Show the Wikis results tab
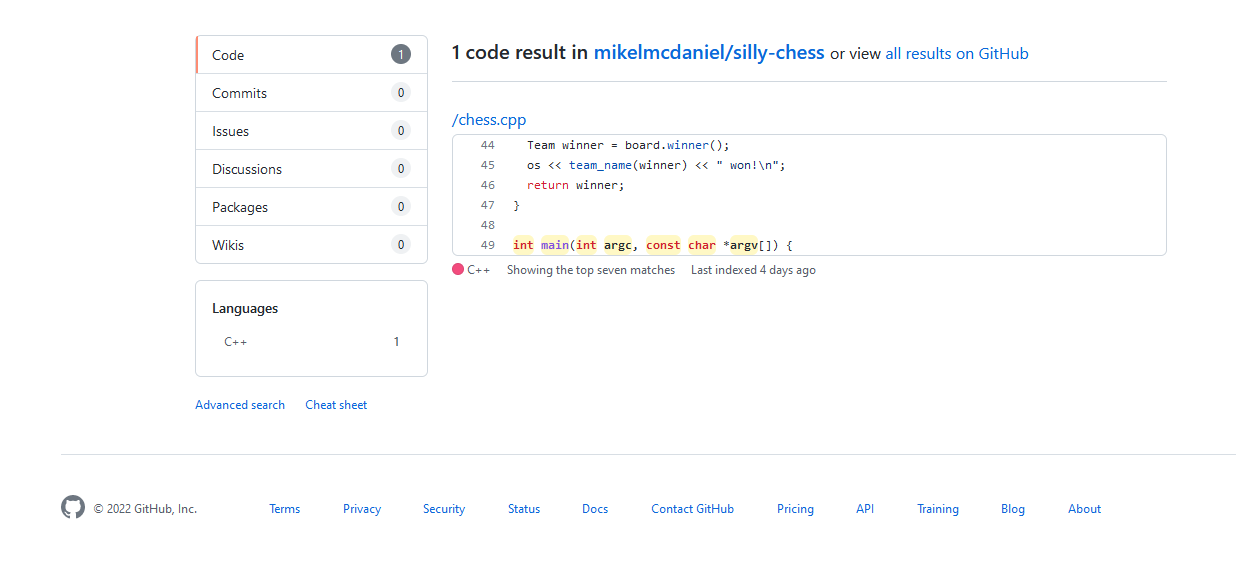This screenshot has height=583, width=1236. (311, 245)
